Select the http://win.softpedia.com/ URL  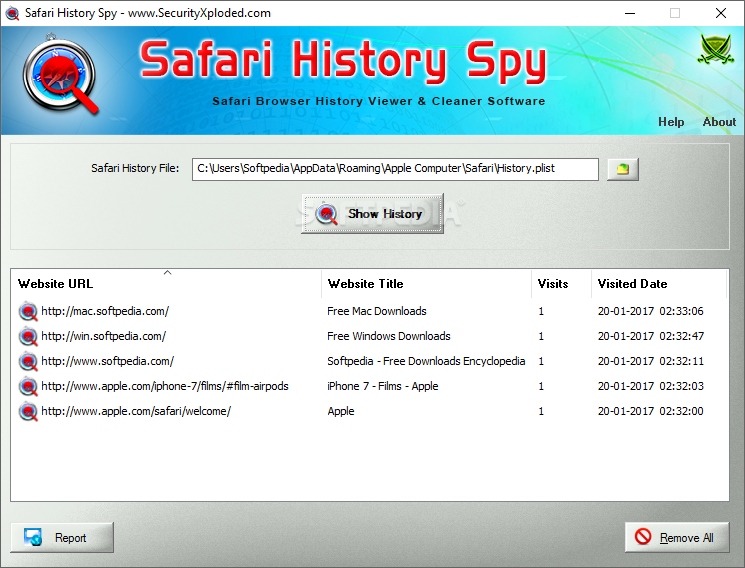[104, 337]
